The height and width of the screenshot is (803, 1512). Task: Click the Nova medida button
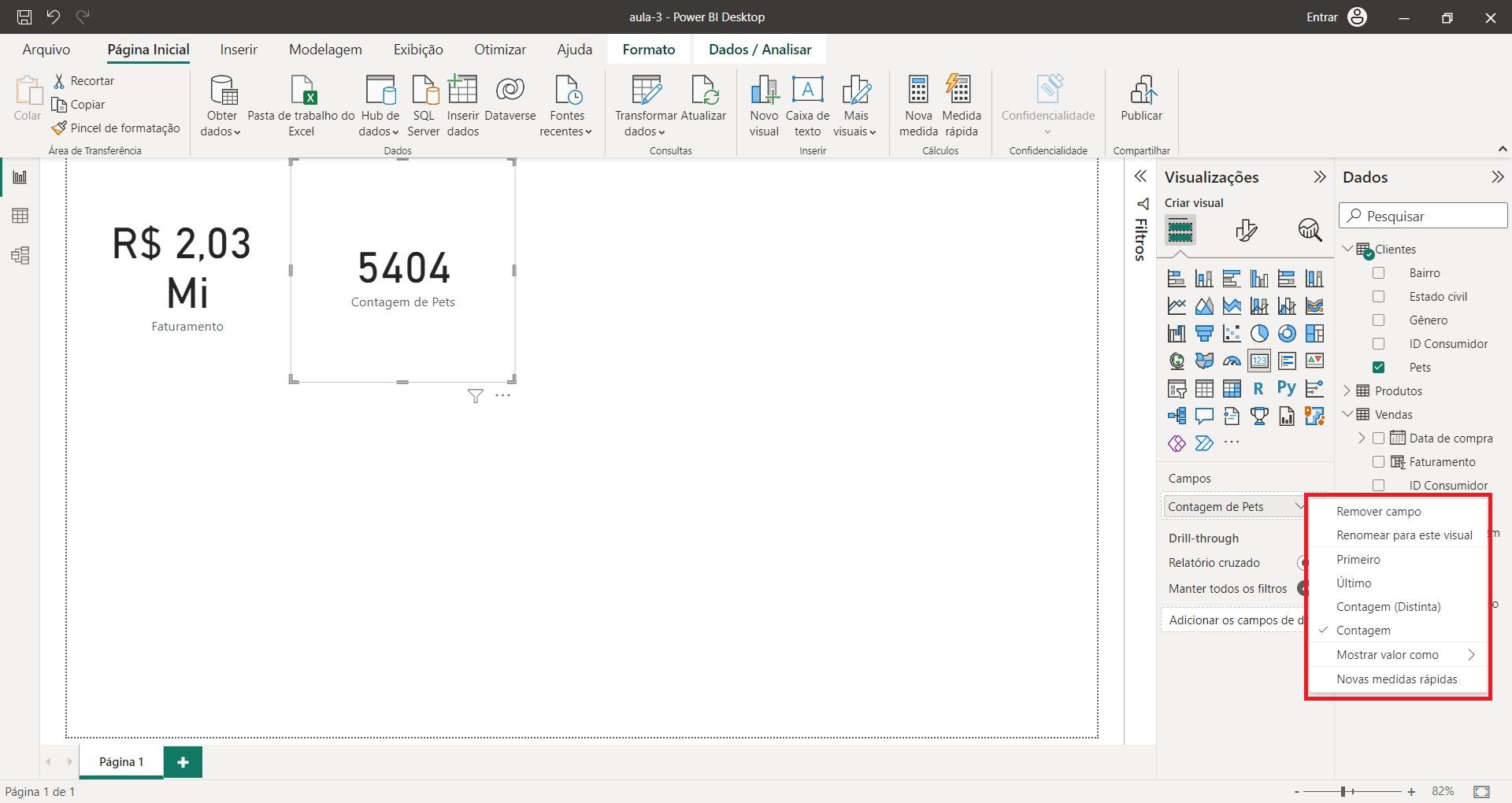tap(918, 106)
